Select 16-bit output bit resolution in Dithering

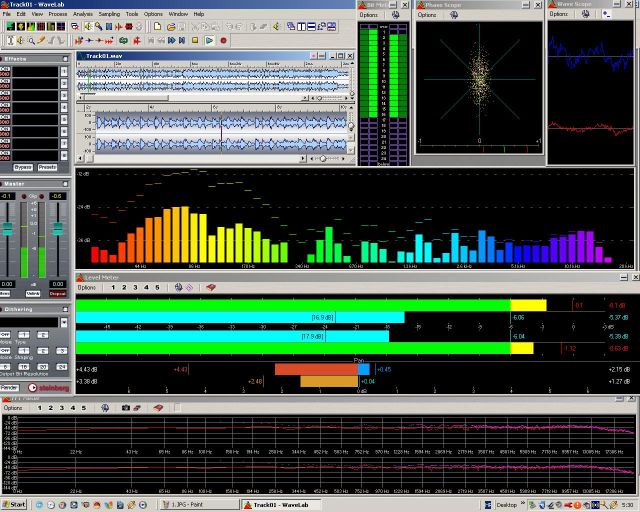(24, 367)
